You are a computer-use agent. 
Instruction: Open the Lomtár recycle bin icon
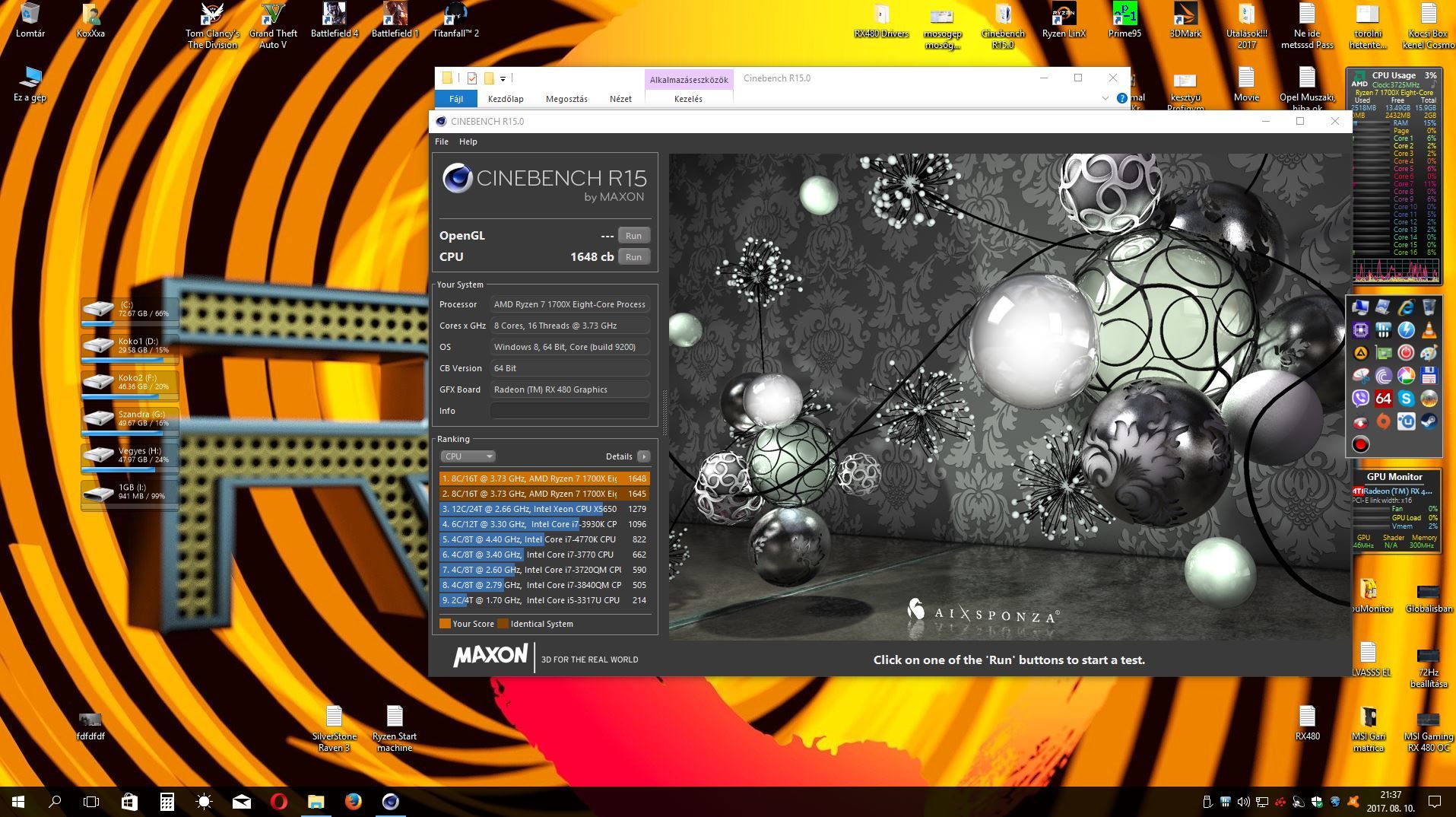point(30,21)
